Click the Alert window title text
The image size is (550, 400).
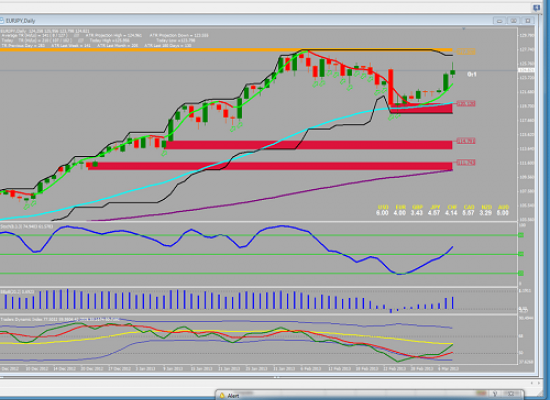[x=233, y=396]
